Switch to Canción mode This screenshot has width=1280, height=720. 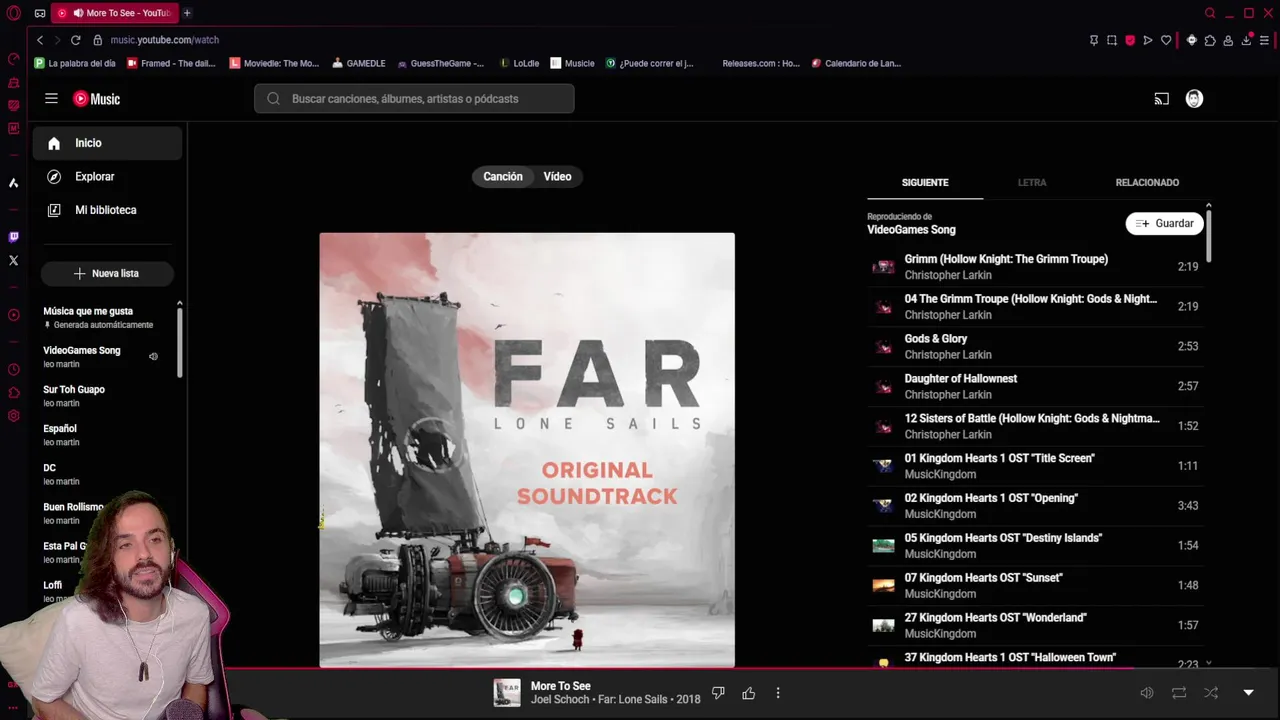click(503, 177)
